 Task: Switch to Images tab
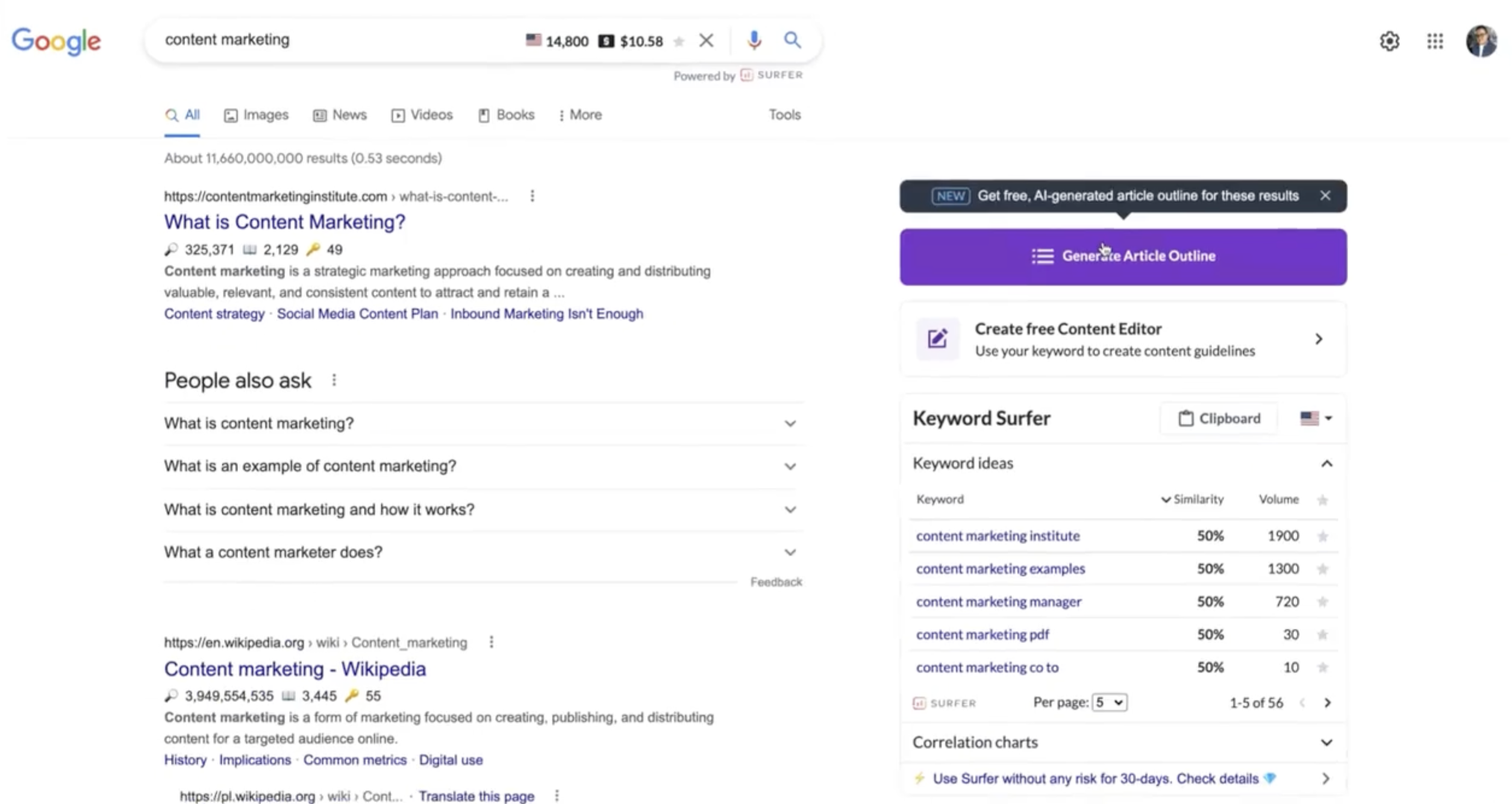pyautogui.click(x=256, y=115)
